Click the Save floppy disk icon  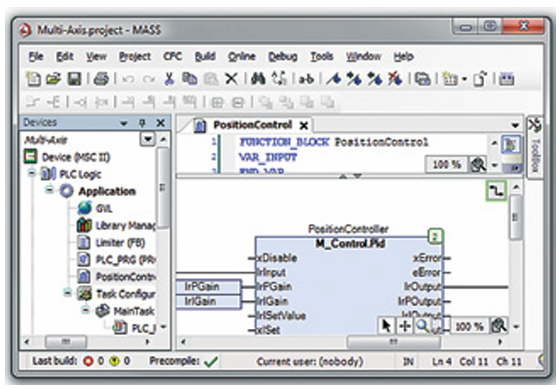click(75, 79)
